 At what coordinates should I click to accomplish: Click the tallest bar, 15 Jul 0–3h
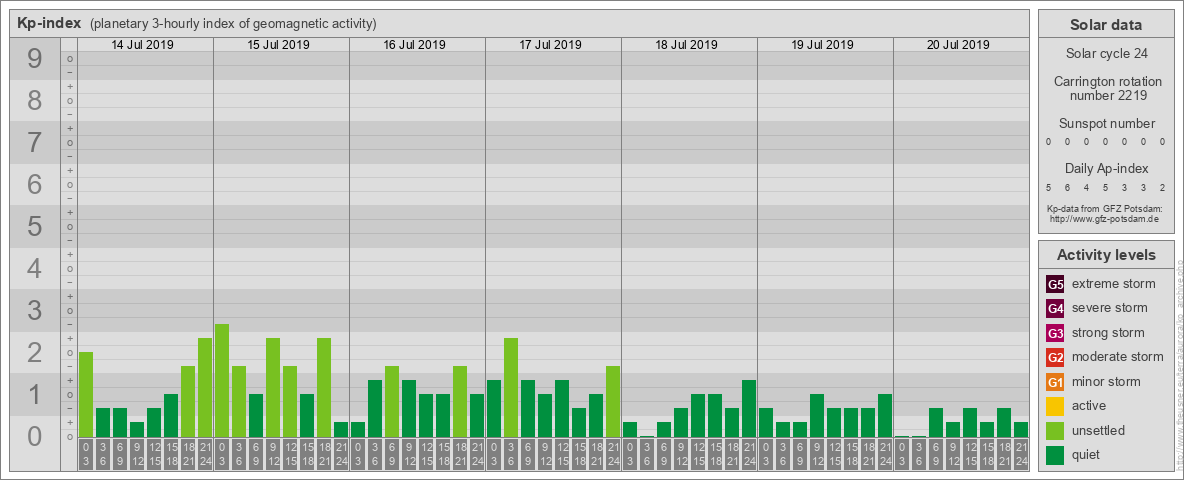[222, 380]
